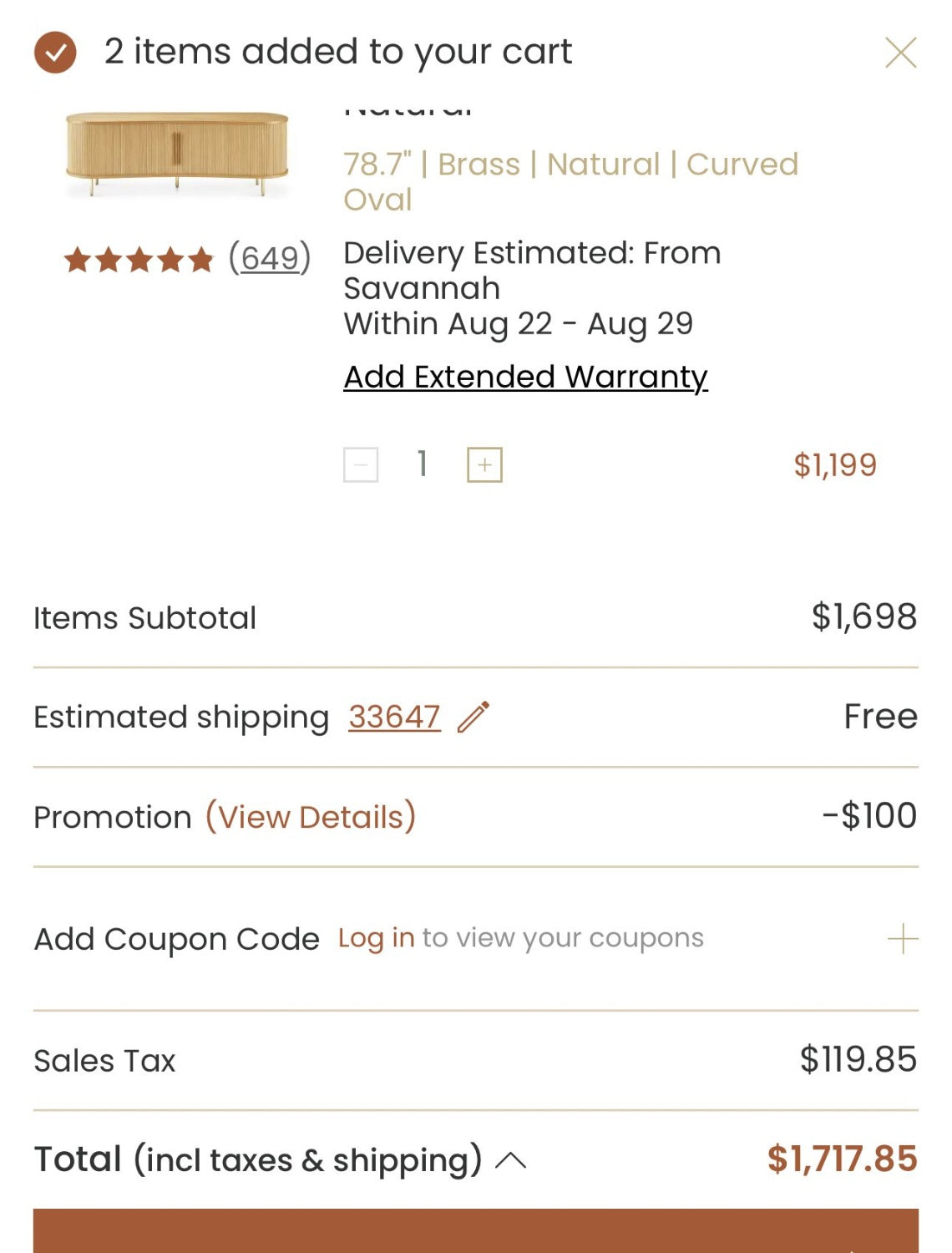
Task: Close the cart added notification panel
Action: pos(901,53)
